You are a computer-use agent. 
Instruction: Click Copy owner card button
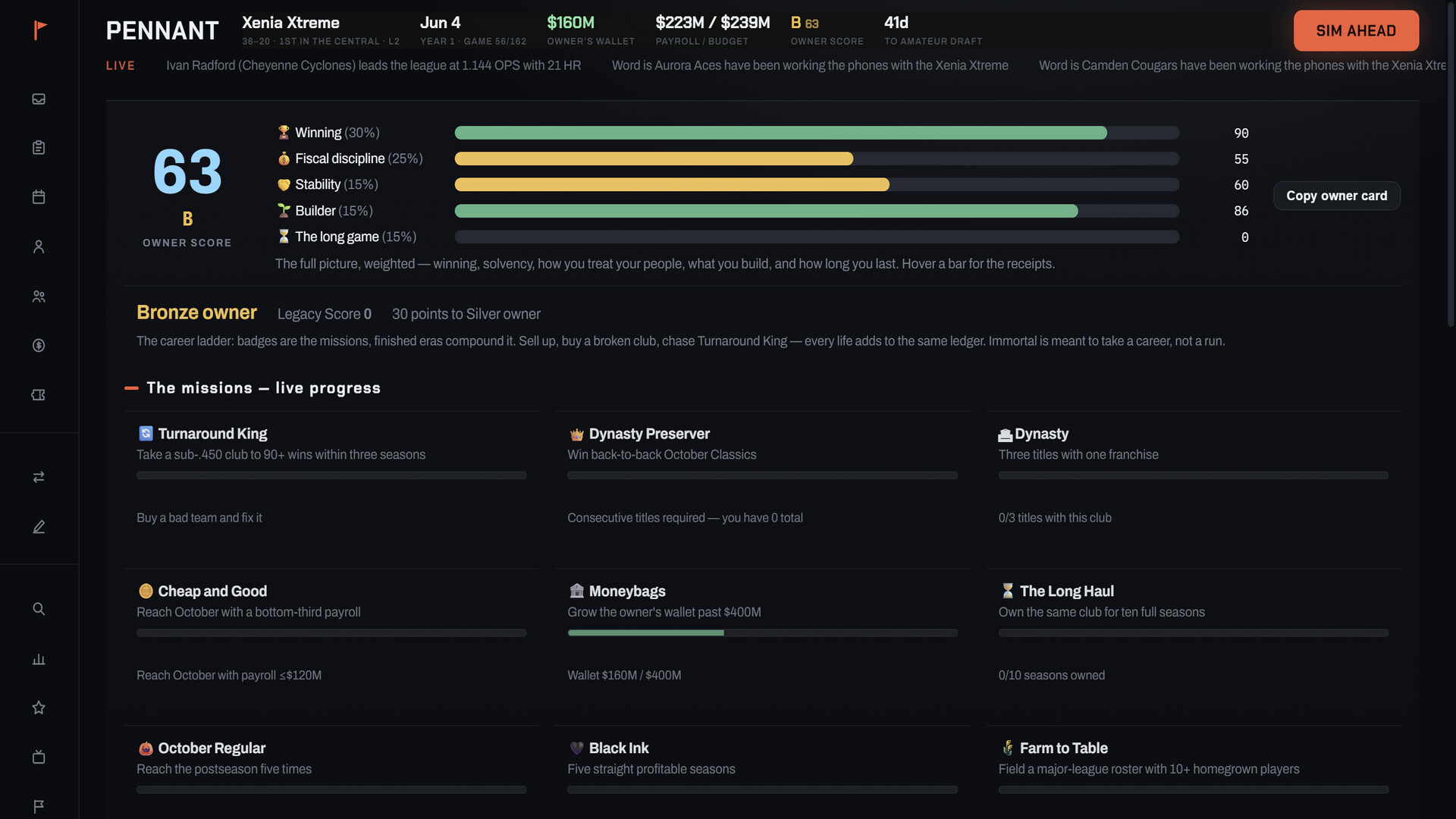(1336, 196)
